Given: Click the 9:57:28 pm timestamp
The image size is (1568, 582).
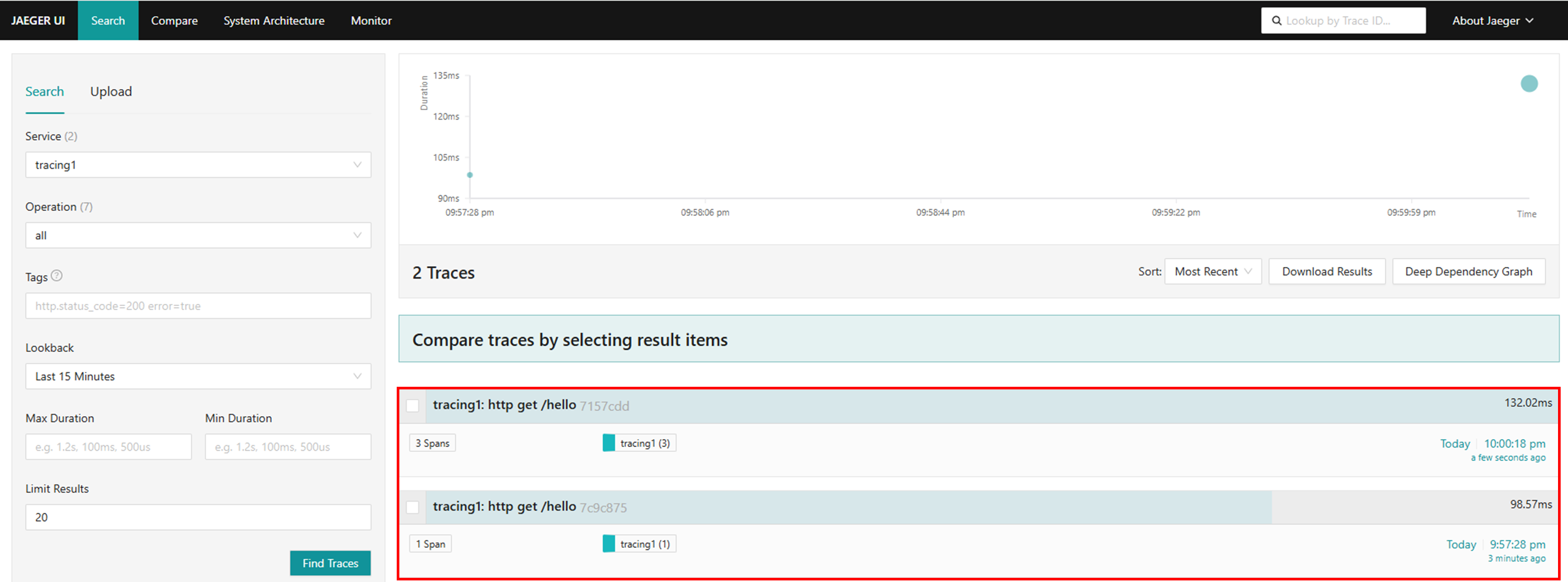Looking at the screenshot, I should click(x=1518, y=544).
